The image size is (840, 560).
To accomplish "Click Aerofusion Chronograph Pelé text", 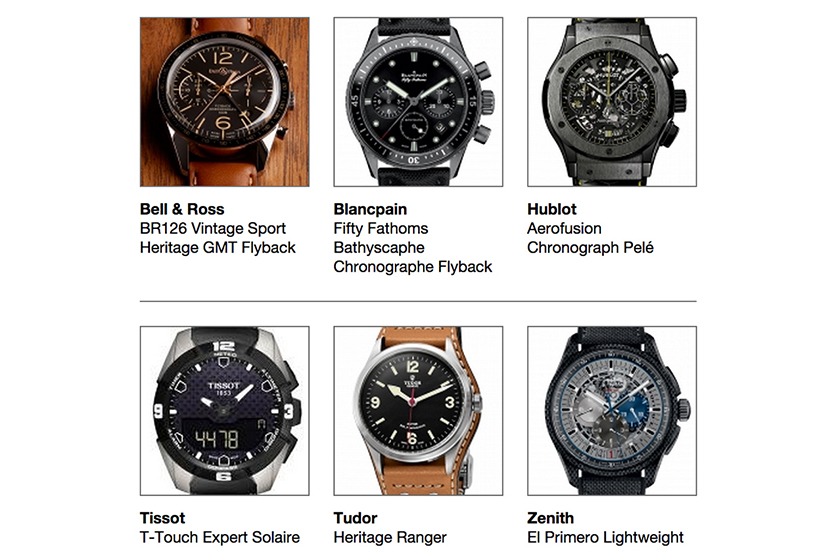I will point(590,238).
